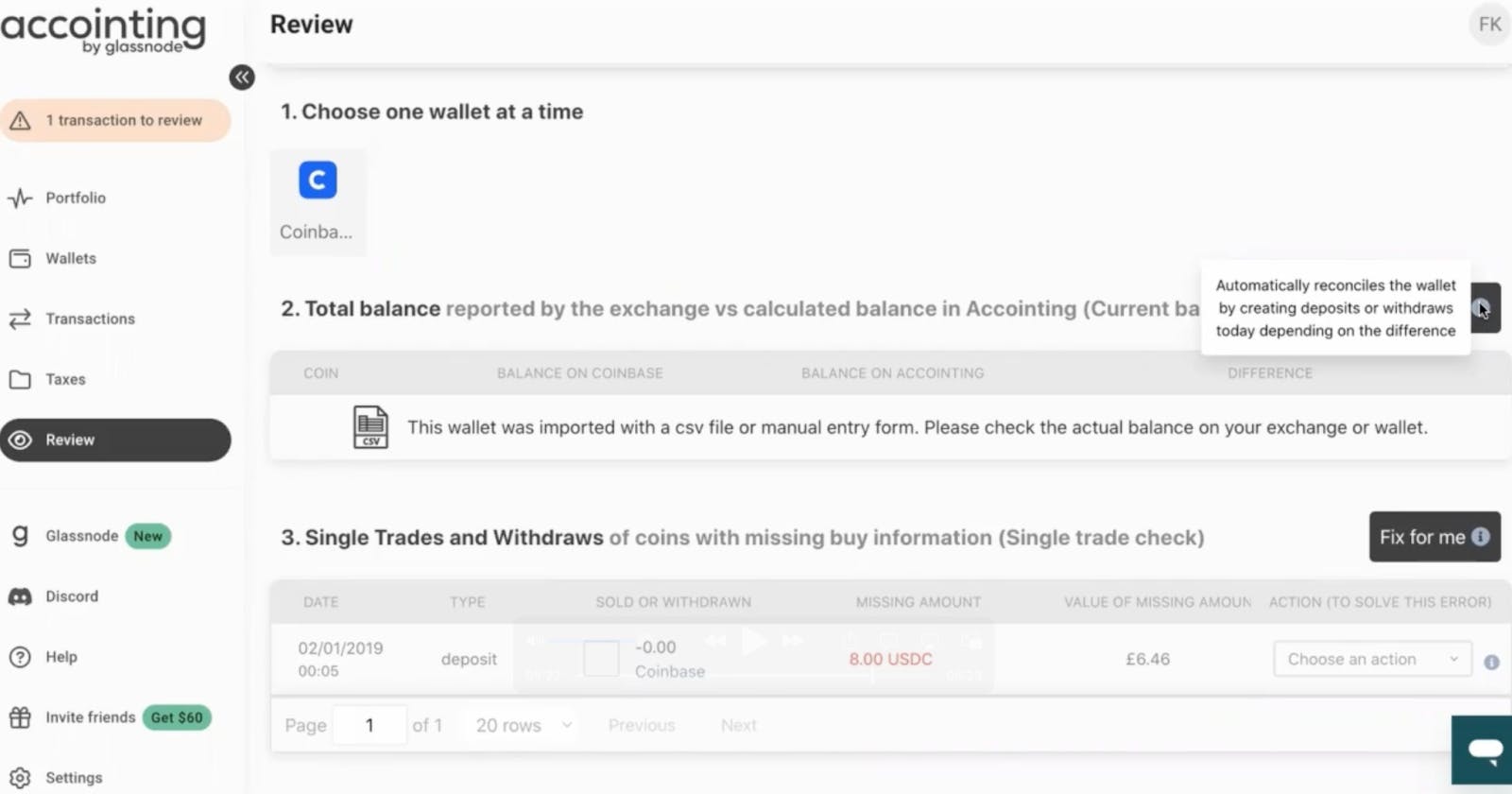Image resolution: width=1512 pixels, height=794 pixels.
Task: Expand the Choose an action dropdown
Action: click(x=1372, y=659)
